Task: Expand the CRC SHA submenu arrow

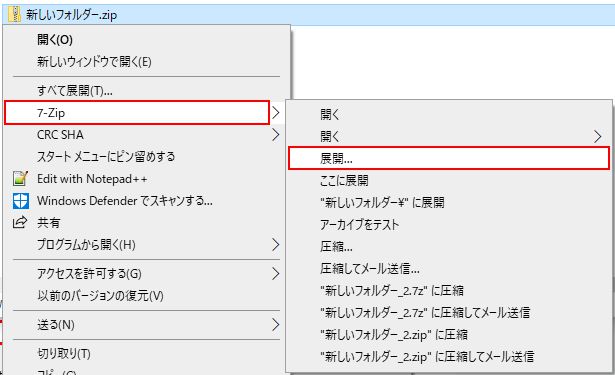Action: 276,135
